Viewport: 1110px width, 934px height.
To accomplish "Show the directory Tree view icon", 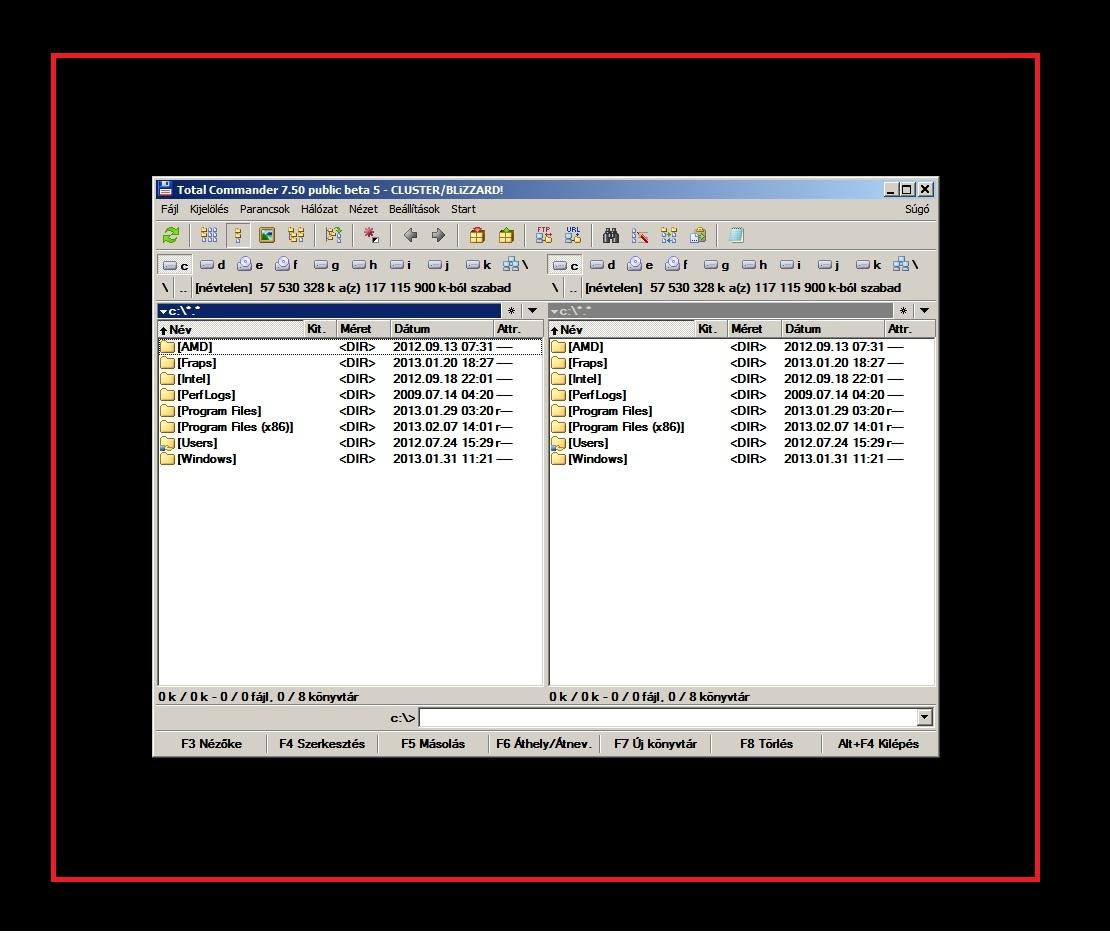I will [x=296, y=235].
